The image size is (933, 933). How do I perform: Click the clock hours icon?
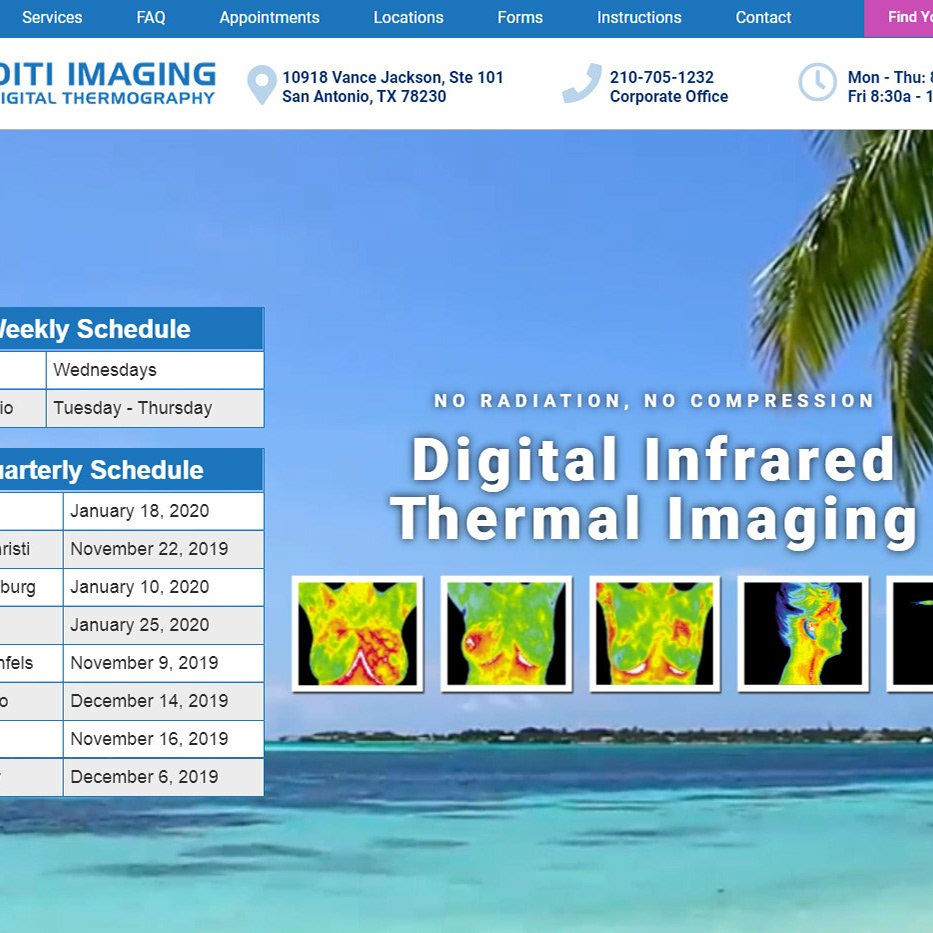[x=817, y=82]
